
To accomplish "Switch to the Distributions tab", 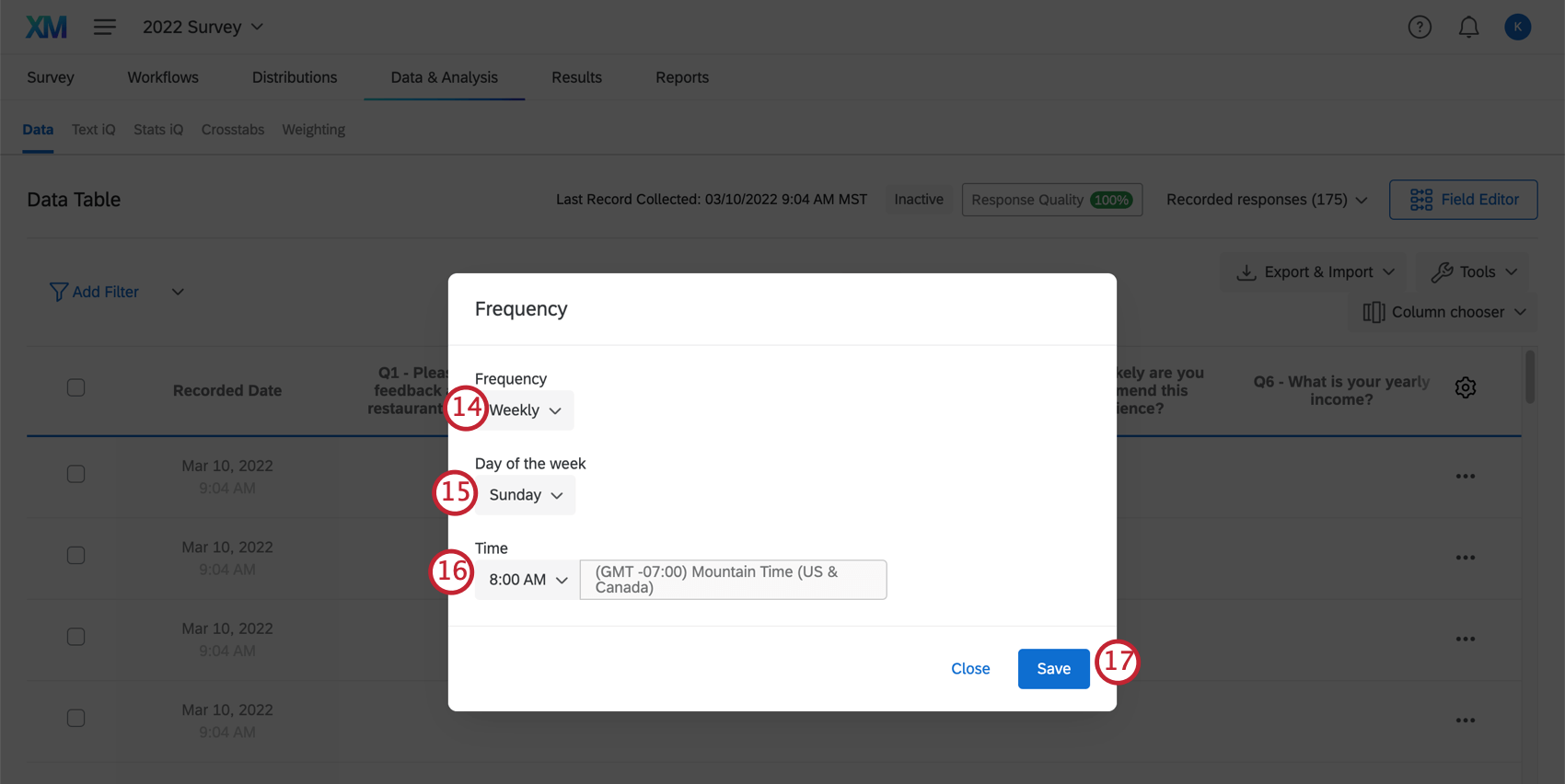I will (x=295, y=77).
